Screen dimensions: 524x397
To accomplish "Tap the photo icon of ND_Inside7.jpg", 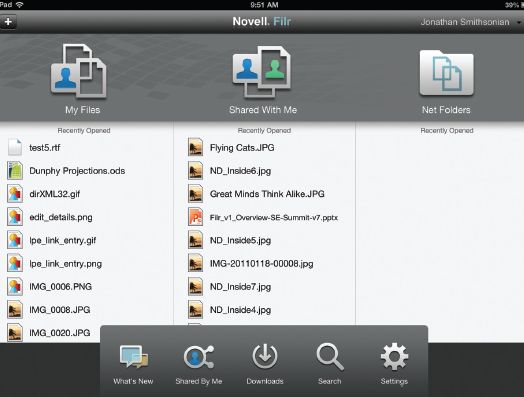I will pyautogui.click(x=195, y=286).
